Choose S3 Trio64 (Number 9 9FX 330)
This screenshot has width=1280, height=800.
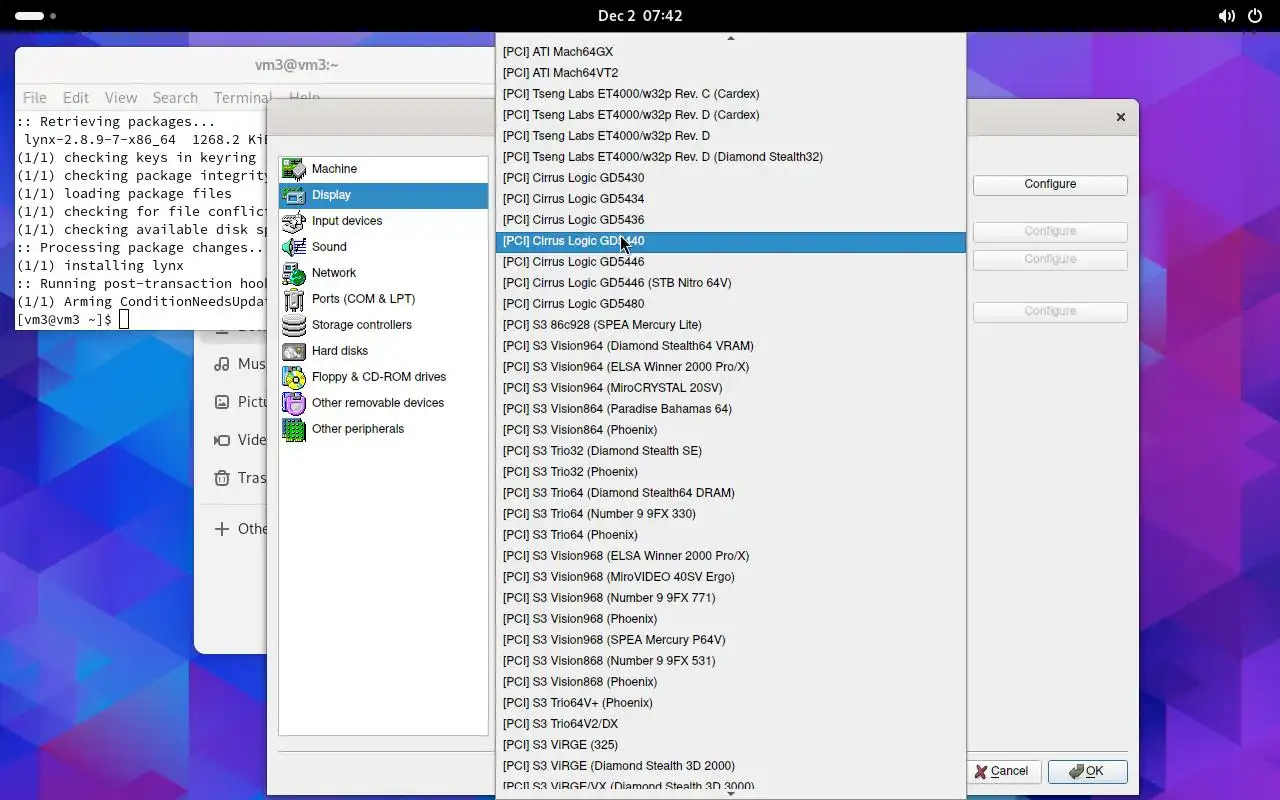point(731,514)
